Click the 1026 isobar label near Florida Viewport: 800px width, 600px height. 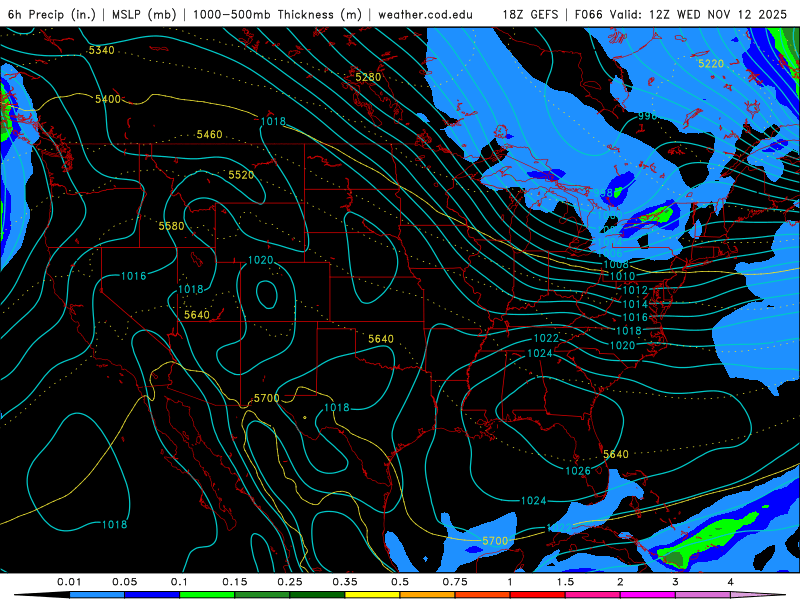(578, 470)
